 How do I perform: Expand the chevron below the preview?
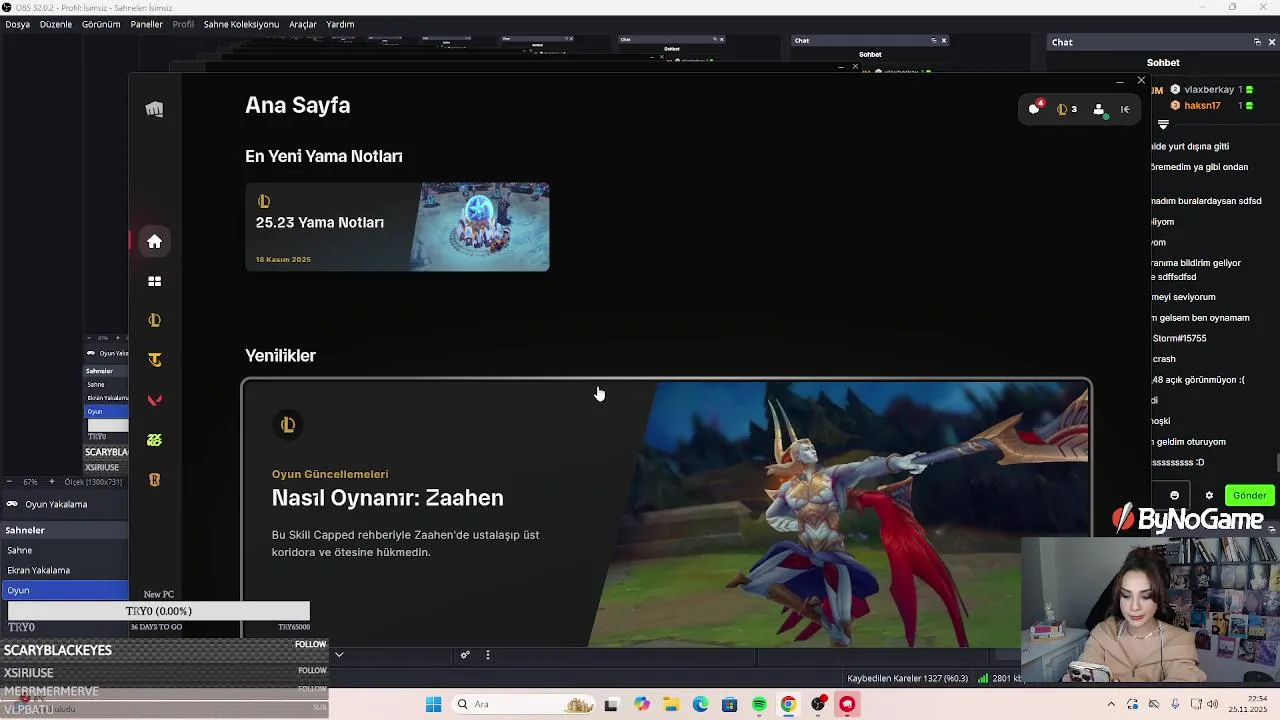[339, 655]
